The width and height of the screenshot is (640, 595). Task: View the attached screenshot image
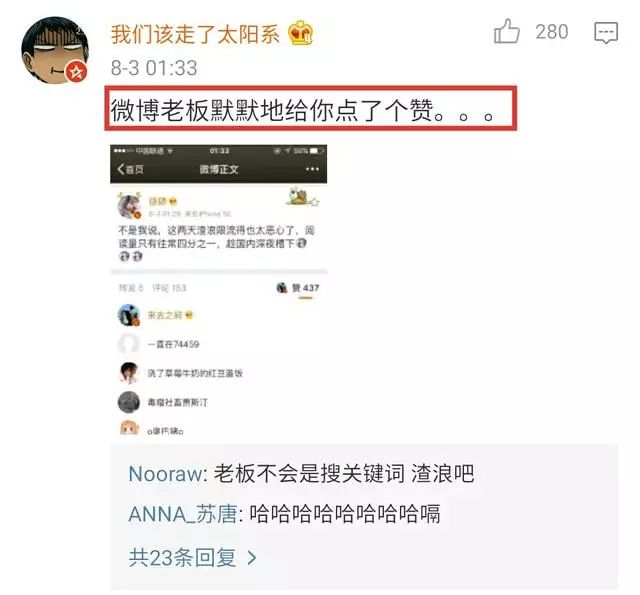[219, 291]
